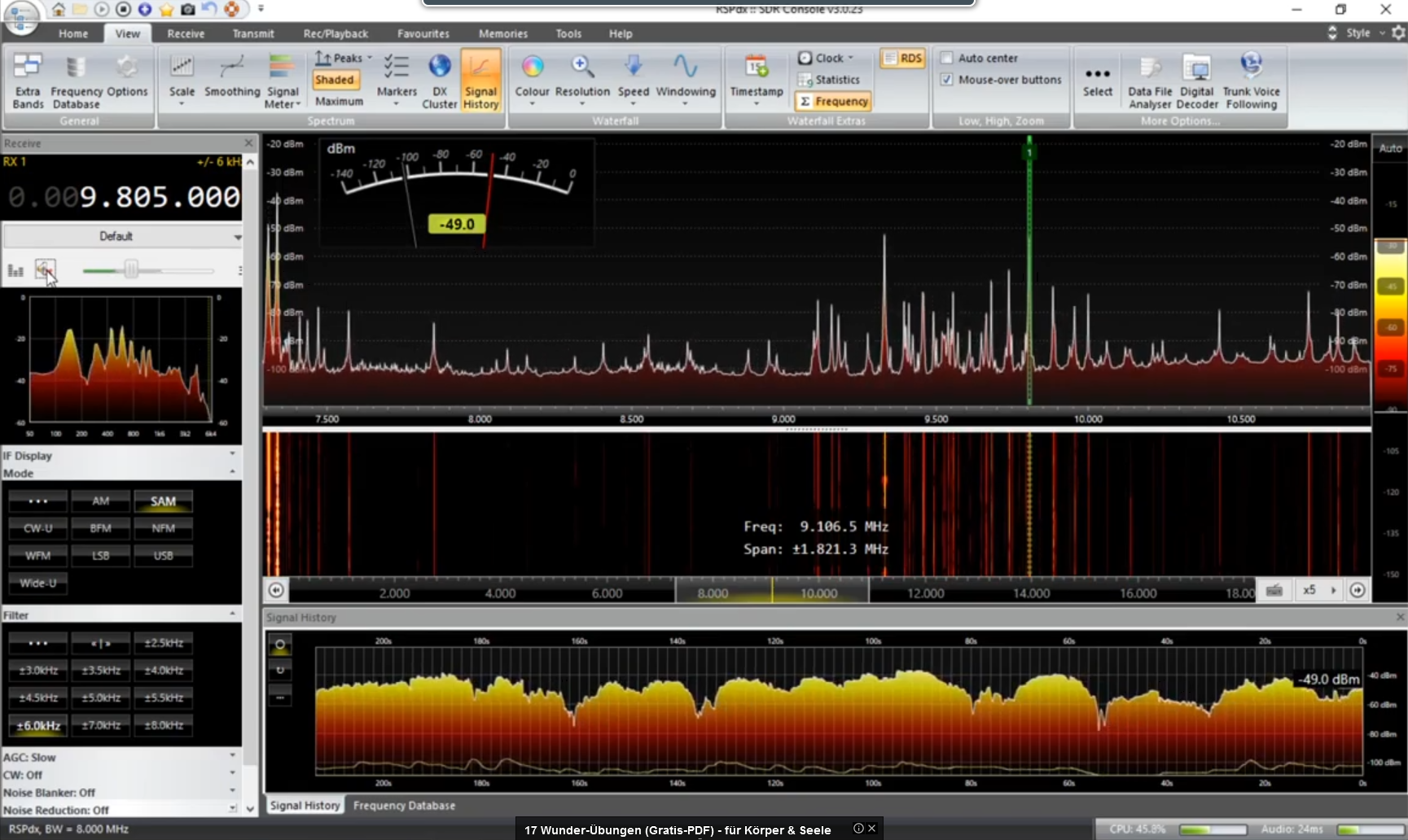The image size is (1408, 840).
Task: Click the audio spectrum bars icon
Action: (x=15, y=270)
